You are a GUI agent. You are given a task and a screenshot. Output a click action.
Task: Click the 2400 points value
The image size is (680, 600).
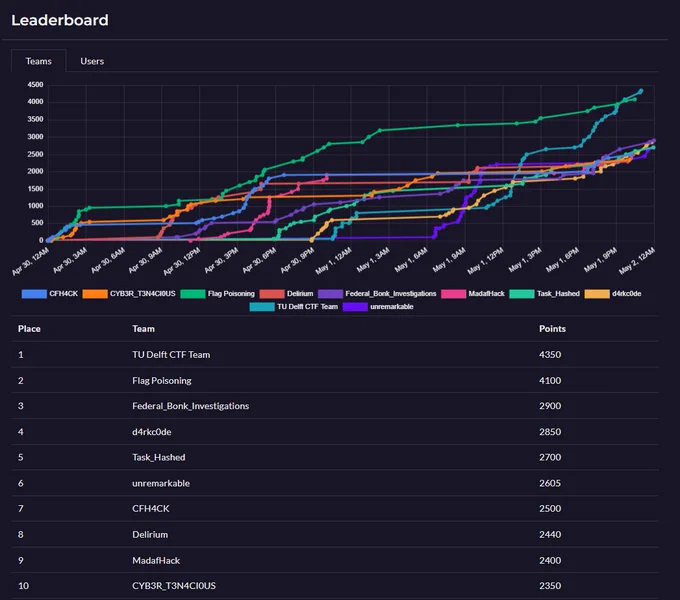[x=550, y=561]
